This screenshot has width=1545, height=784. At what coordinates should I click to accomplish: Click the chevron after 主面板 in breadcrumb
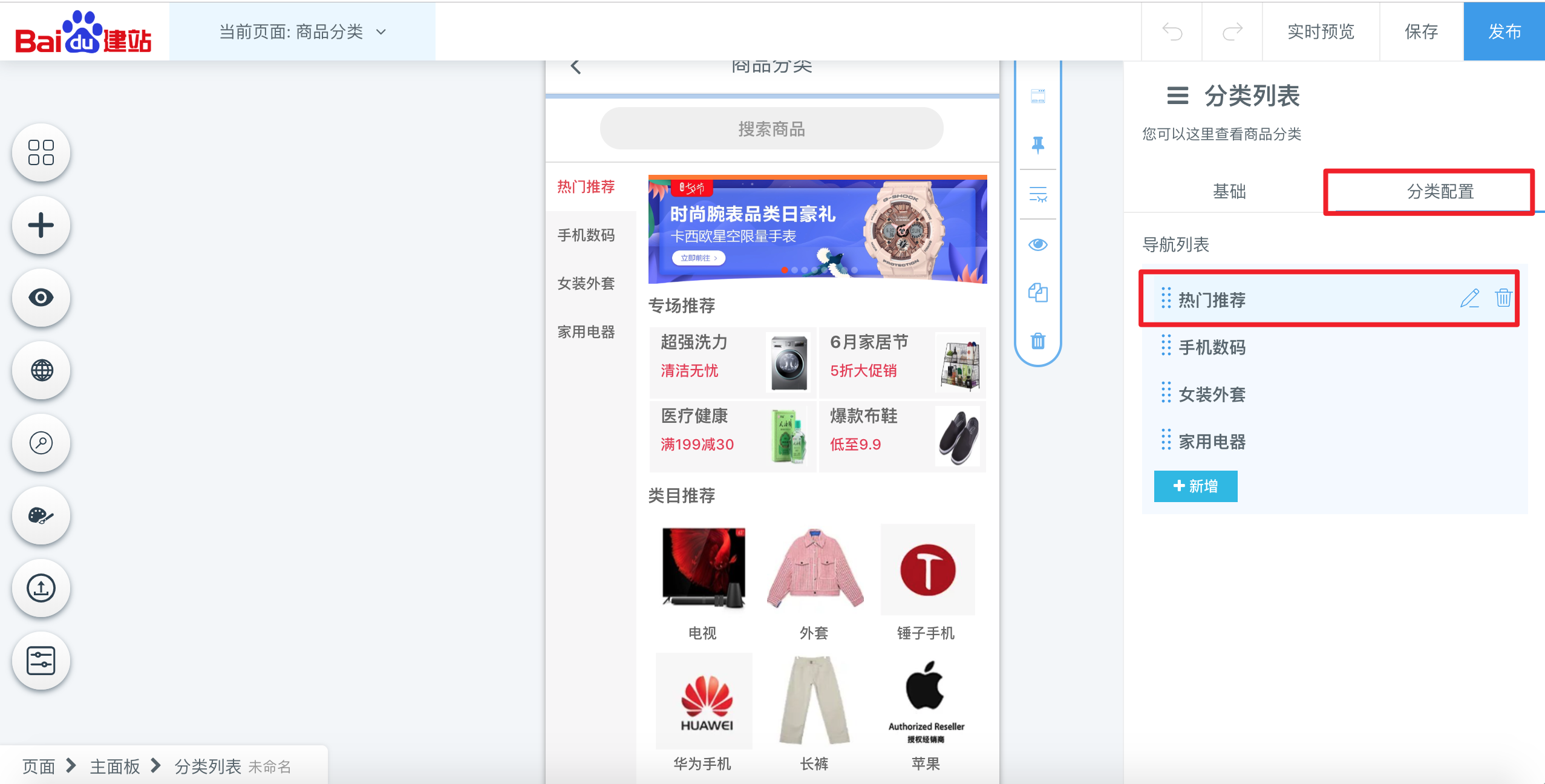[x=156, y=765]
